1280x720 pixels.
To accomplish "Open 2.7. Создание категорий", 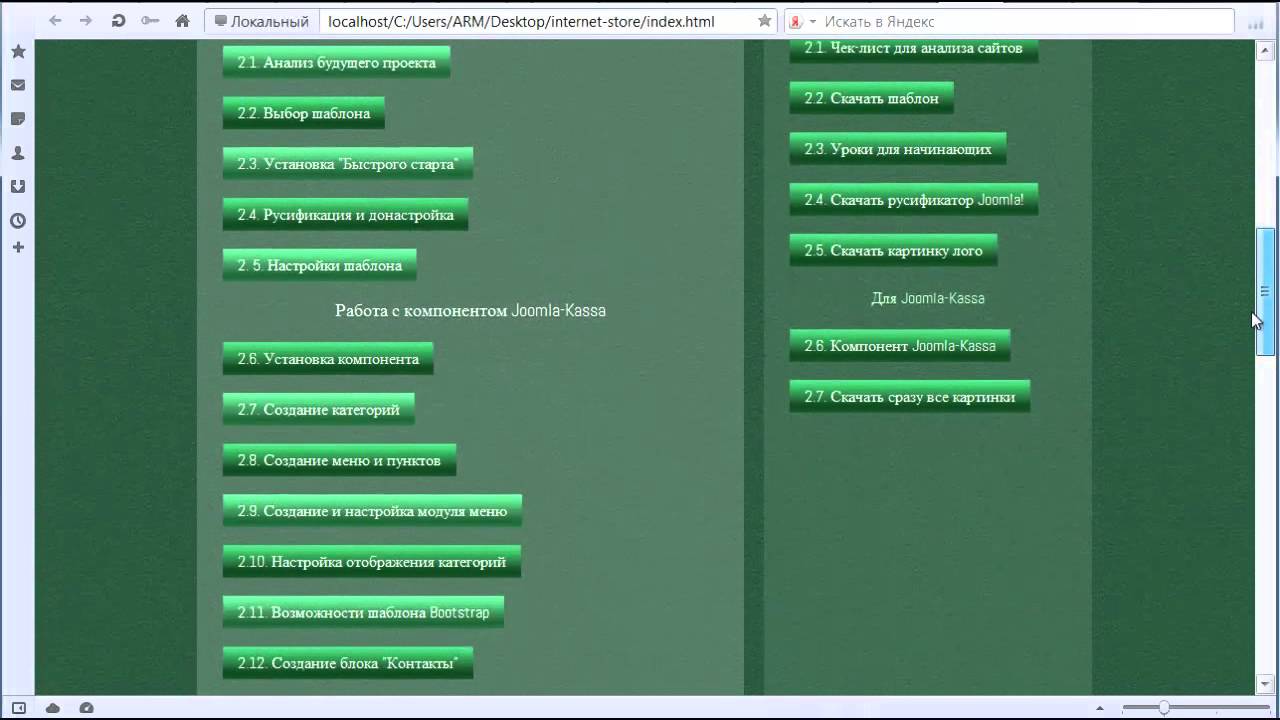I will (318, 409).
